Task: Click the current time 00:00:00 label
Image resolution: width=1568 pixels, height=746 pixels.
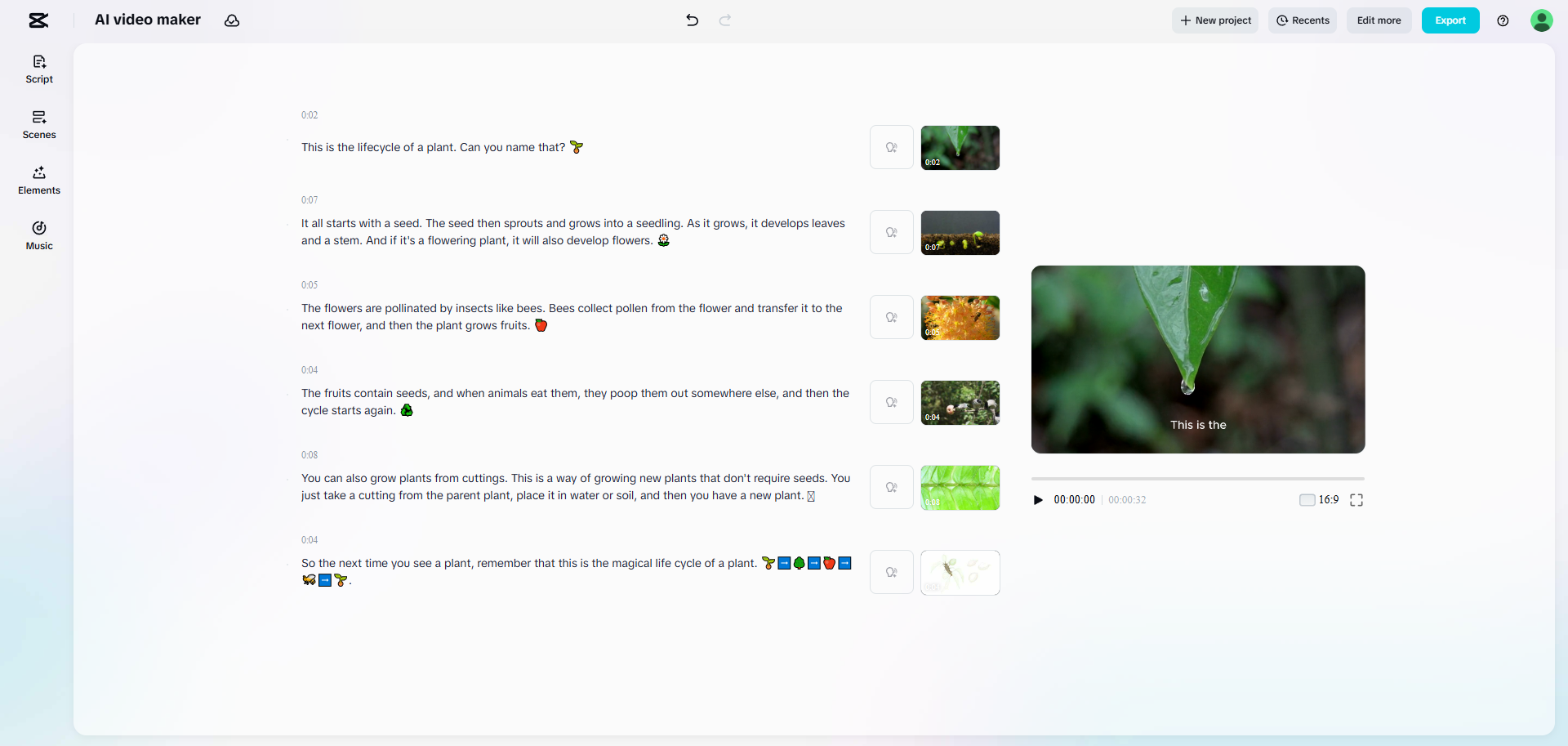Action: 1074,500
